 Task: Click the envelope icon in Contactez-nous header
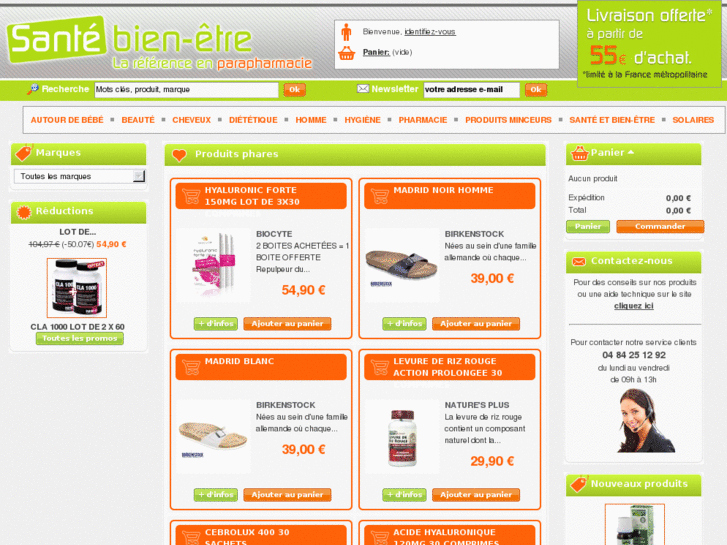tap(579, 262)
